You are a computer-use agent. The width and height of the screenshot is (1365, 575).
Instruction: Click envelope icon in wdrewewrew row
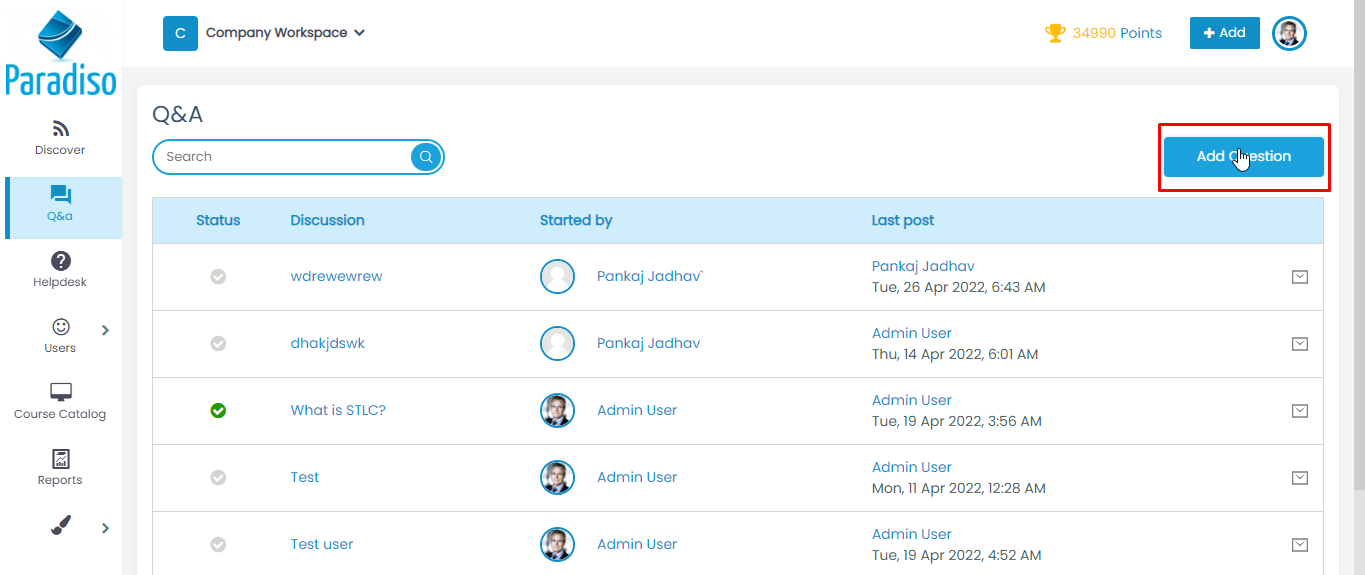coord(1299,277)
